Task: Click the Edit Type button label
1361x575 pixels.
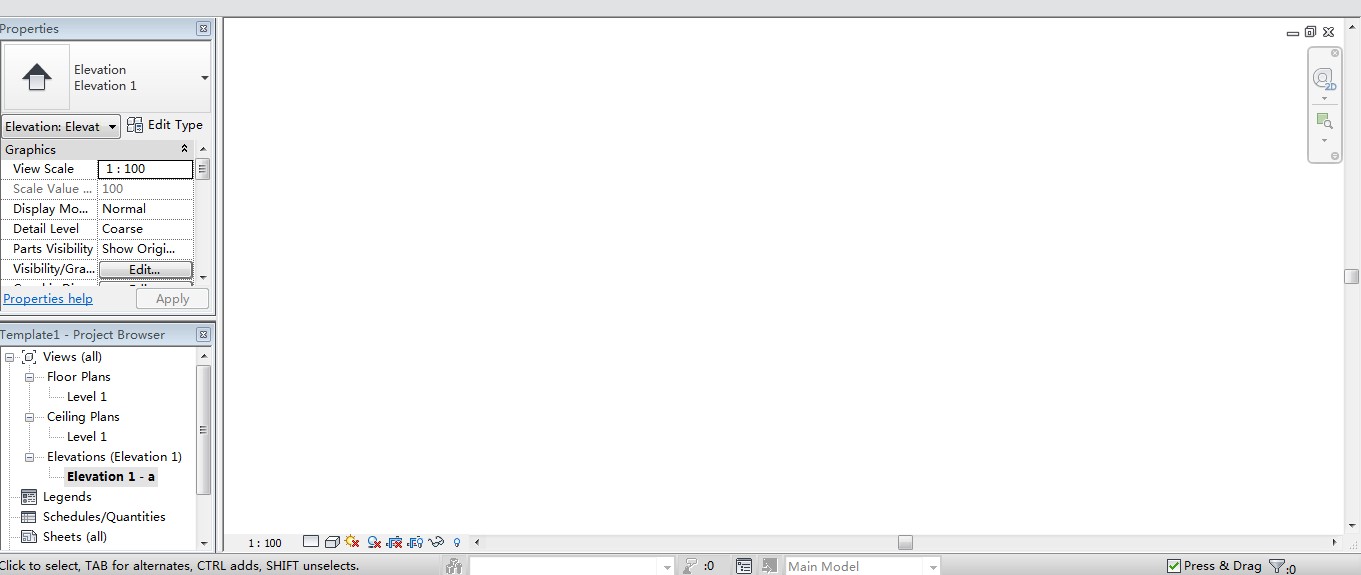Action: [x=175, y=125]
